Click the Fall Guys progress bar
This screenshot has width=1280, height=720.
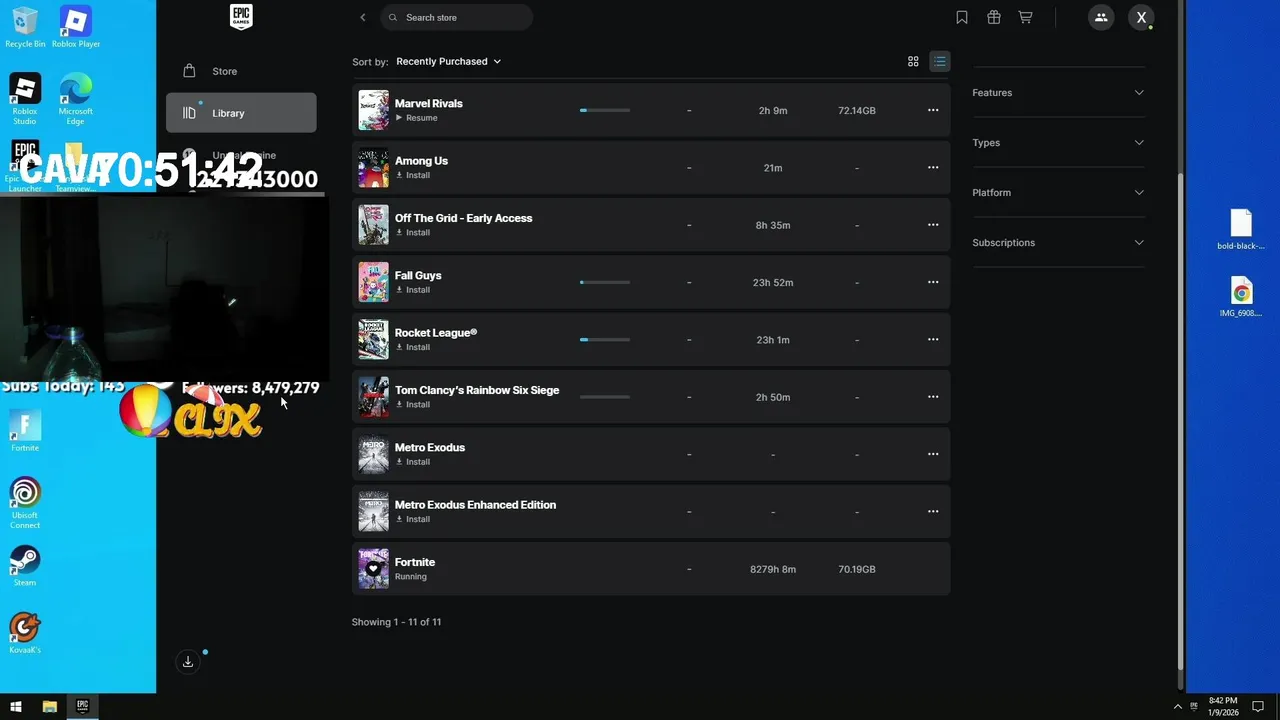(605, 282)
